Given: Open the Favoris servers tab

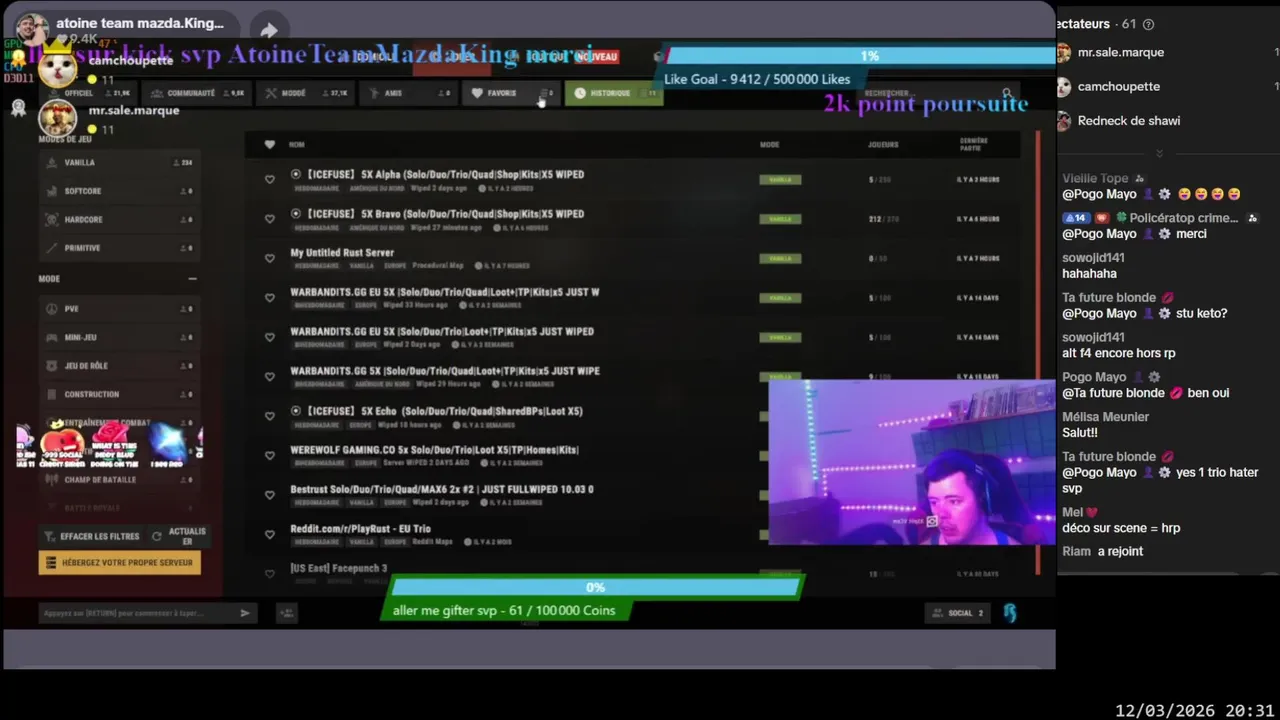Looking at the screenshot, I should coord(512,93).
